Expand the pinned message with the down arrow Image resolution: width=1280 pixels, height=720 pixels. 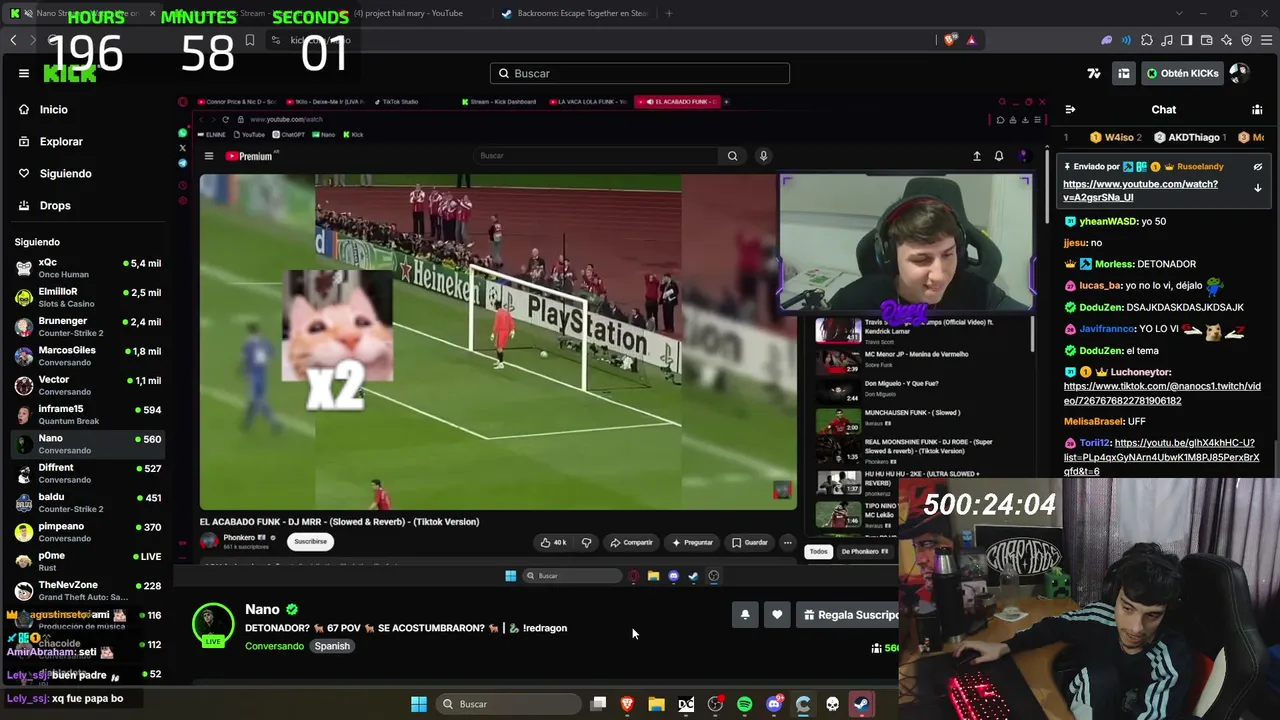1258,188
